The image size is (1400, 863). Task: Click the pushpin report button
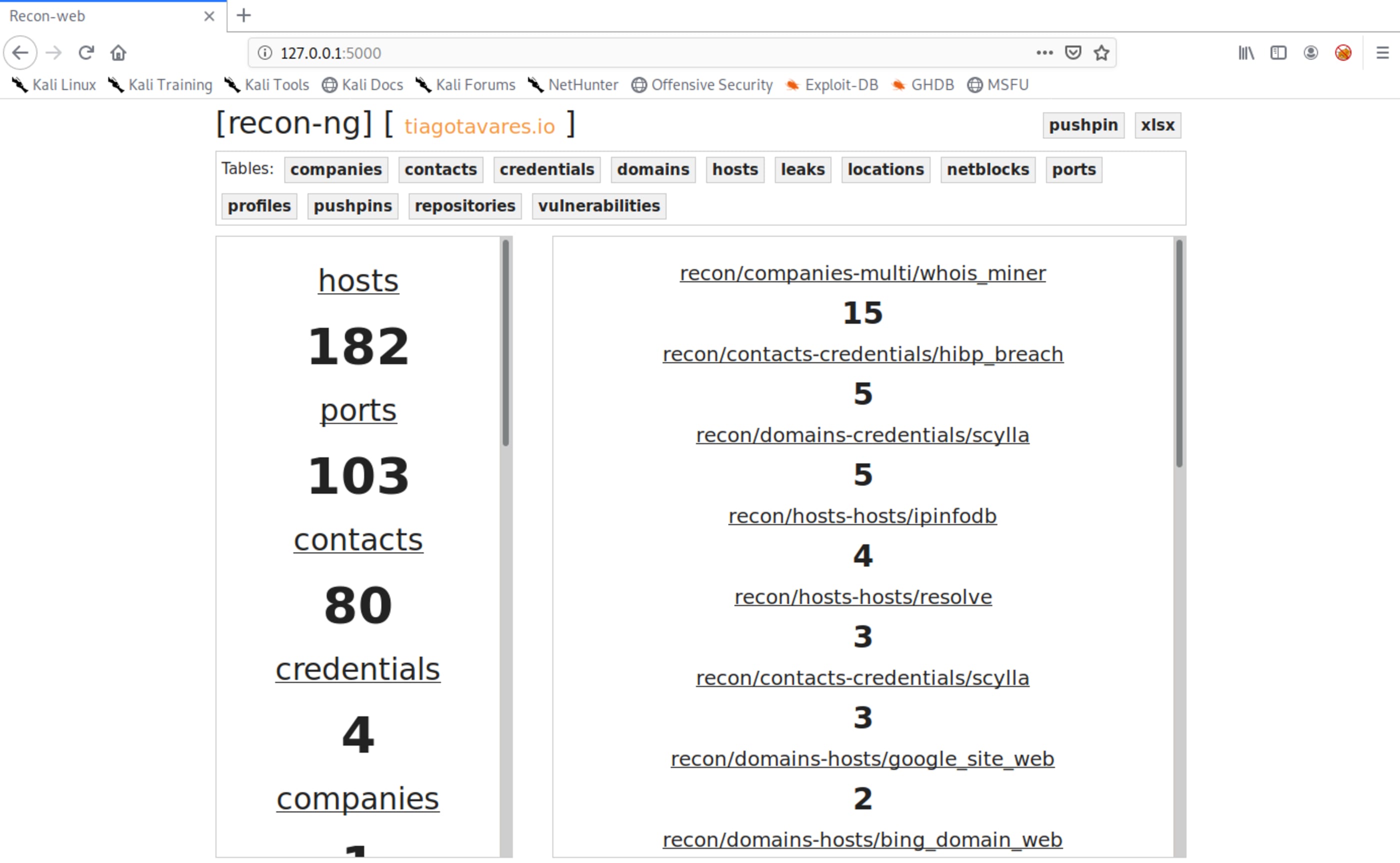point(1082,125)
